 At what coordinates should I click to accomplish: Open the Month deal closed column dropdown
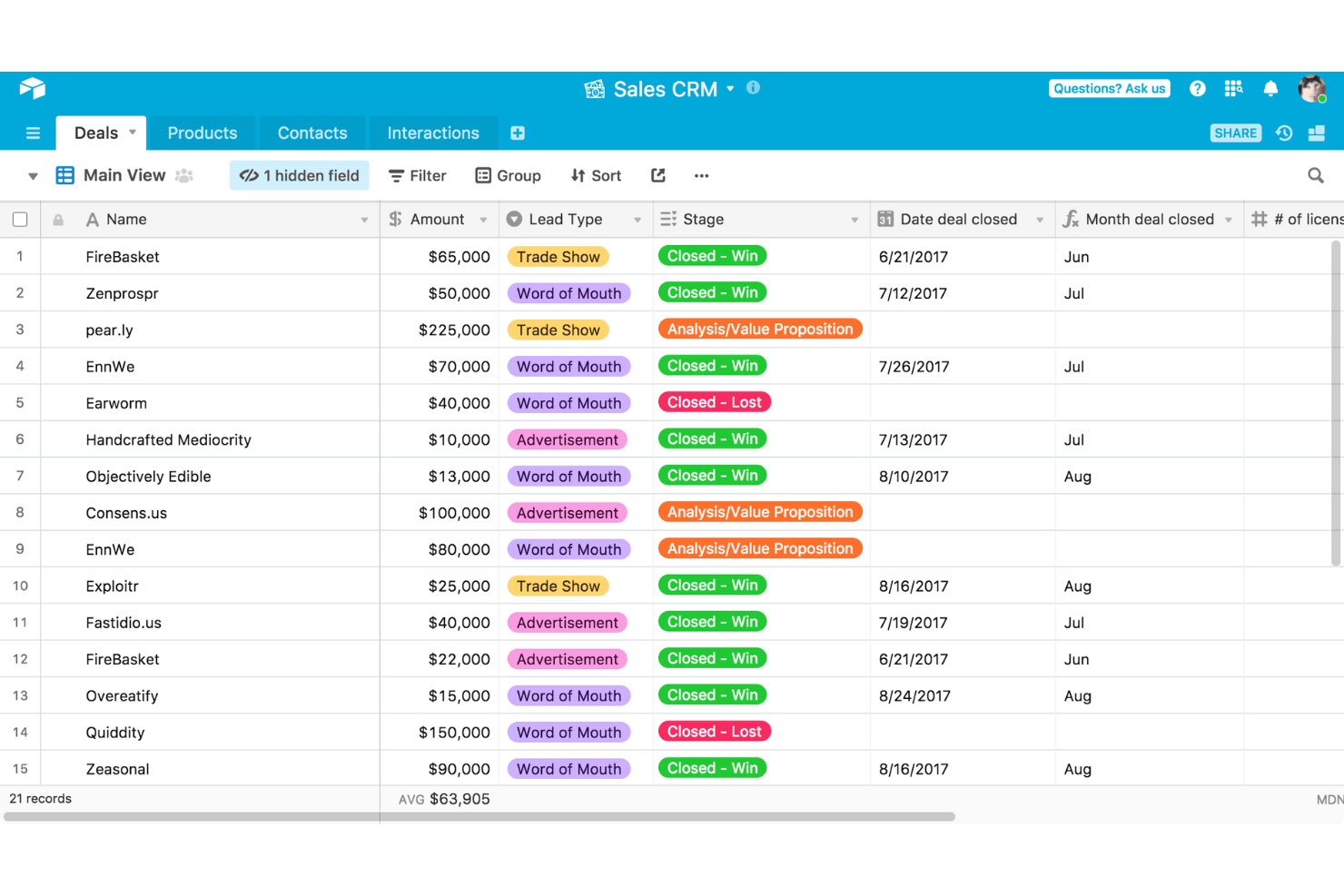[x=1229, y=220]
